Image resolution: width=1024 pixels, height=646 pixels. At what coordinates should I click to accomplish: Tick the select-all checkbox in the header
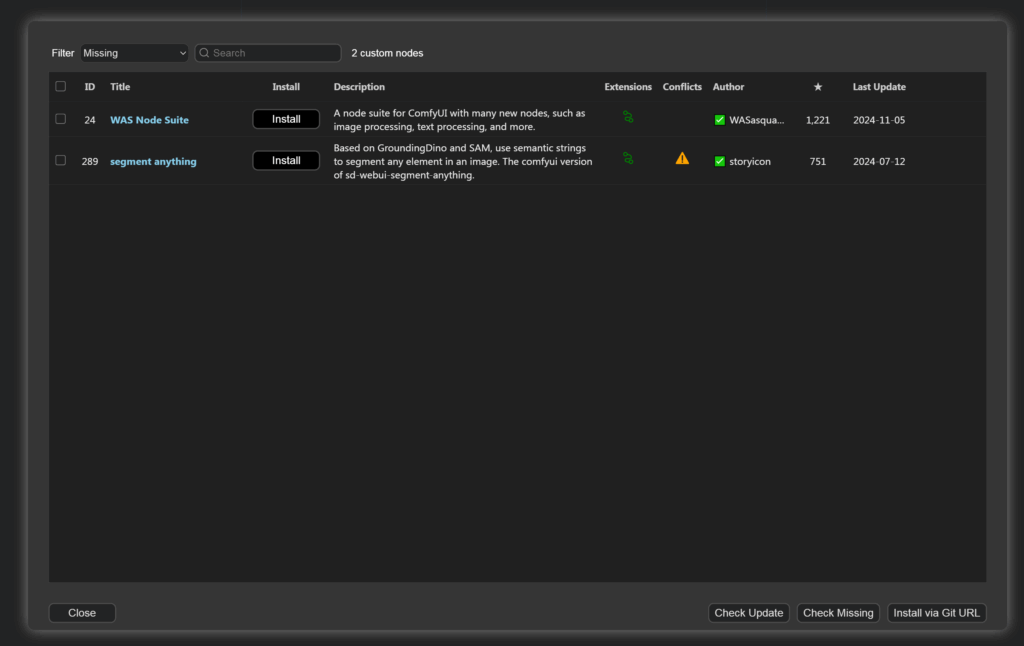[61, 86]
